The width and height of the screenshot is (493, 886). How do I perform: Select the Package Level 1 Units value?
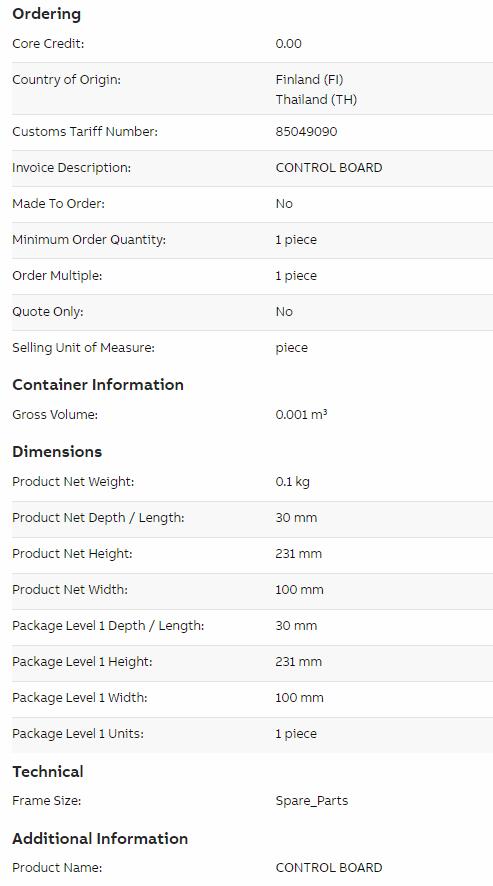tap(296, 734)
